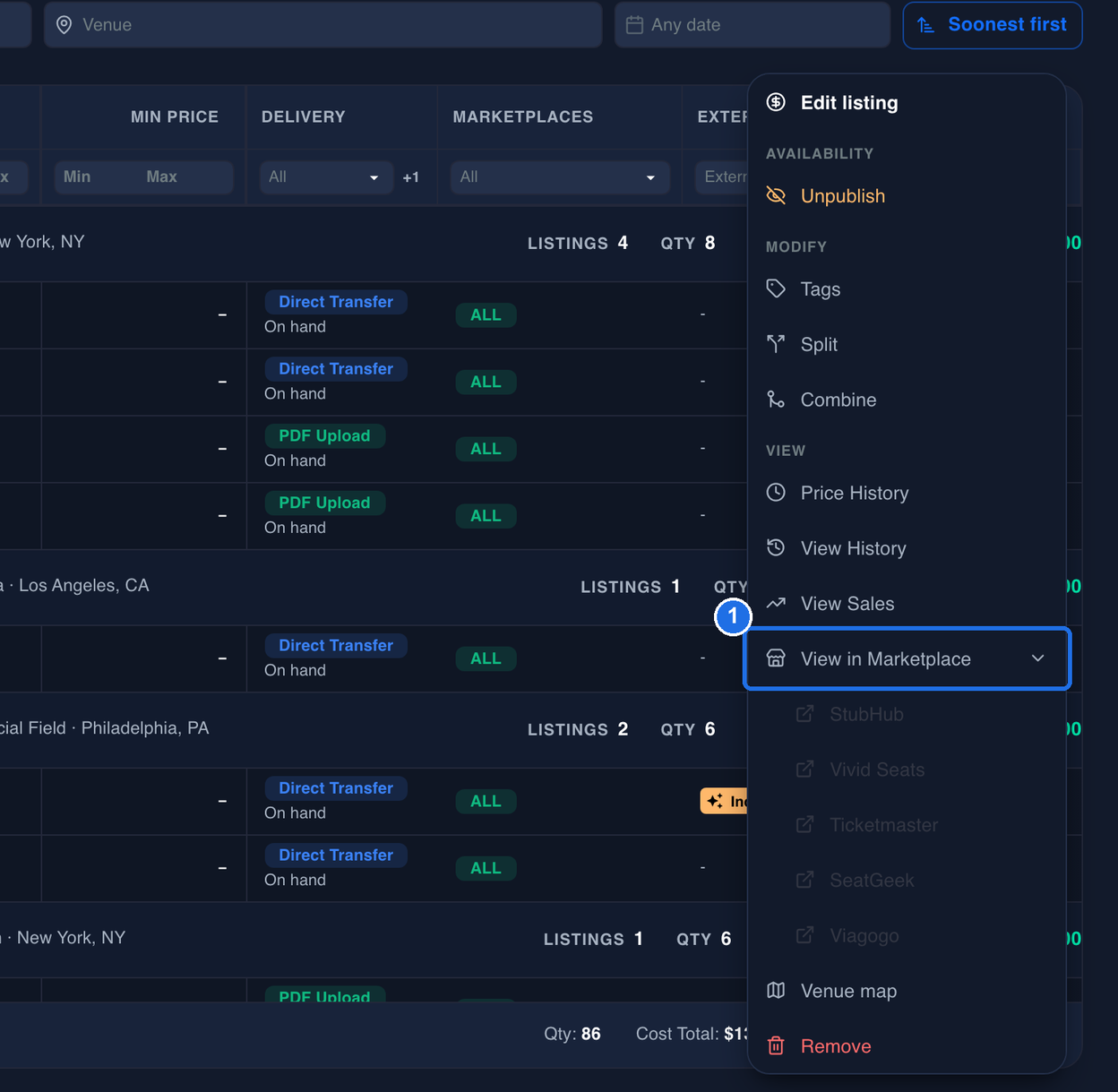This screenshot has width=1118, height=1092.
Task: Choose the Tags menu entry
Action: 907,289
